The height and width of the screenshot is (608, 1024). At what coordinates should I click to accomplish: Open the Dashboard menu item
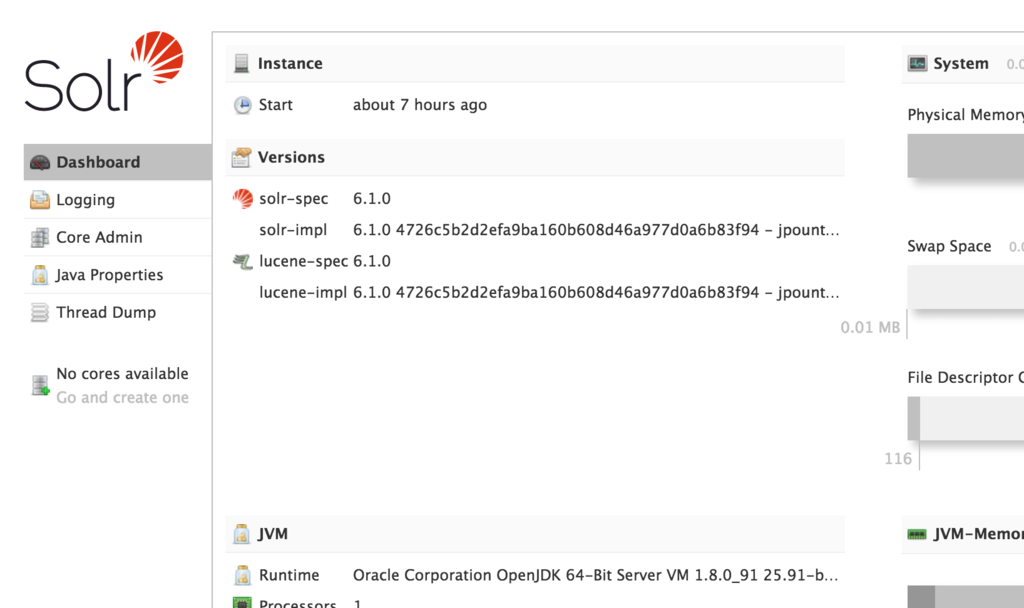(x=118, y=162)
